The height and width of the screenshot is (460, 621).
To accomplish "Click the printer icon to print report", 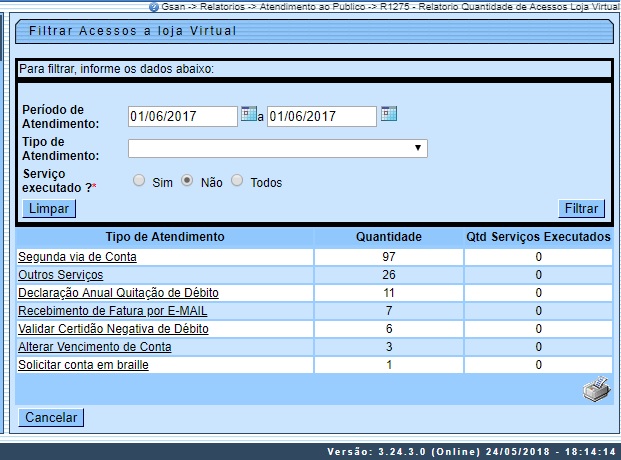I will pyautogui.click(x=597, y=391).
